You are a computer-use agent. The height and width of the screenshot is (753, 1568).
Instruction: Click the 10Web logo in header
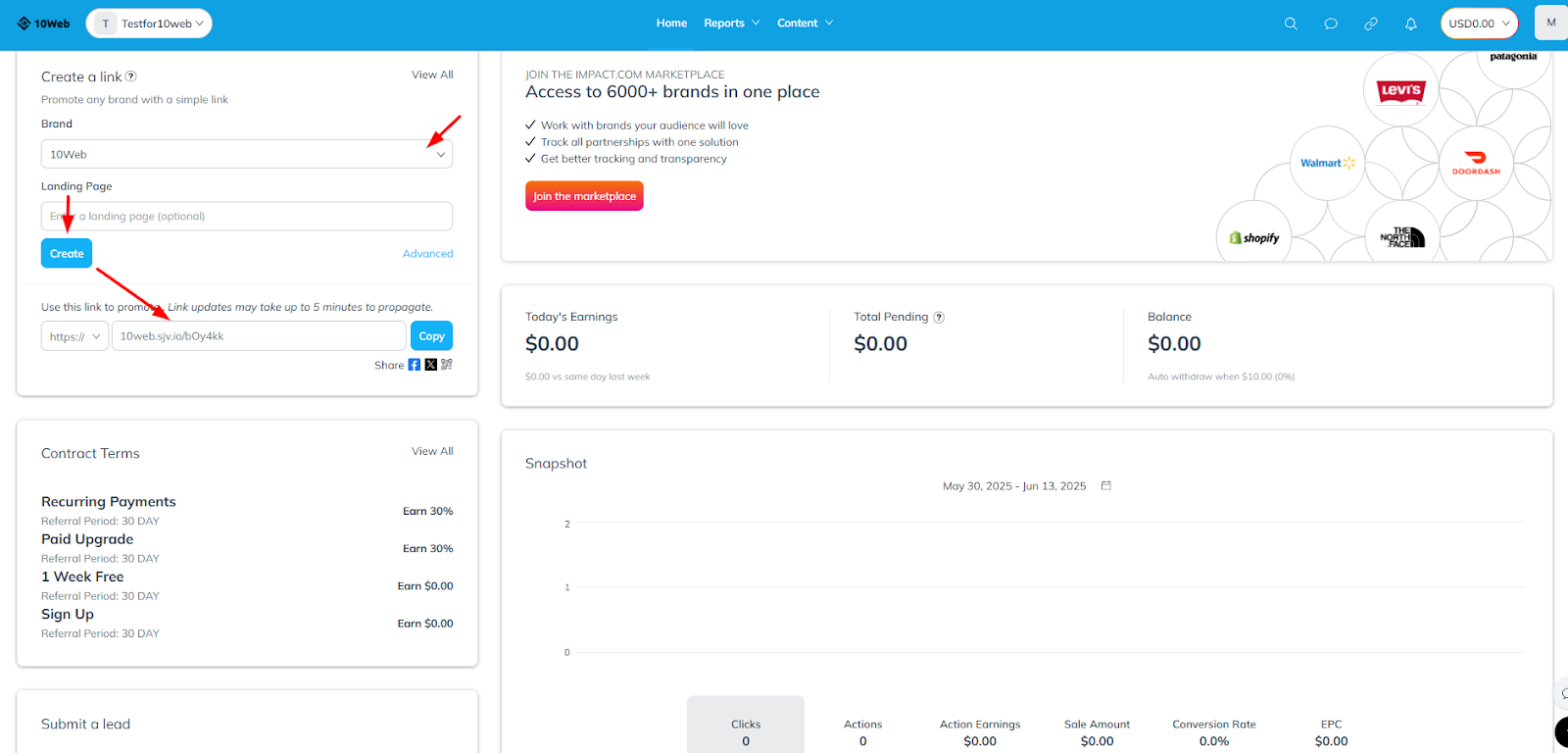click(43, 24)
